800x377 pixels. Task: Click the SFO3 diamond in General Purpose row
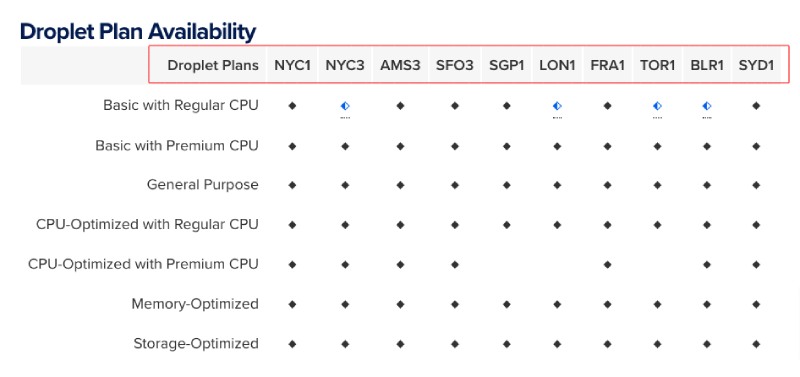click(x=455, y=185)
